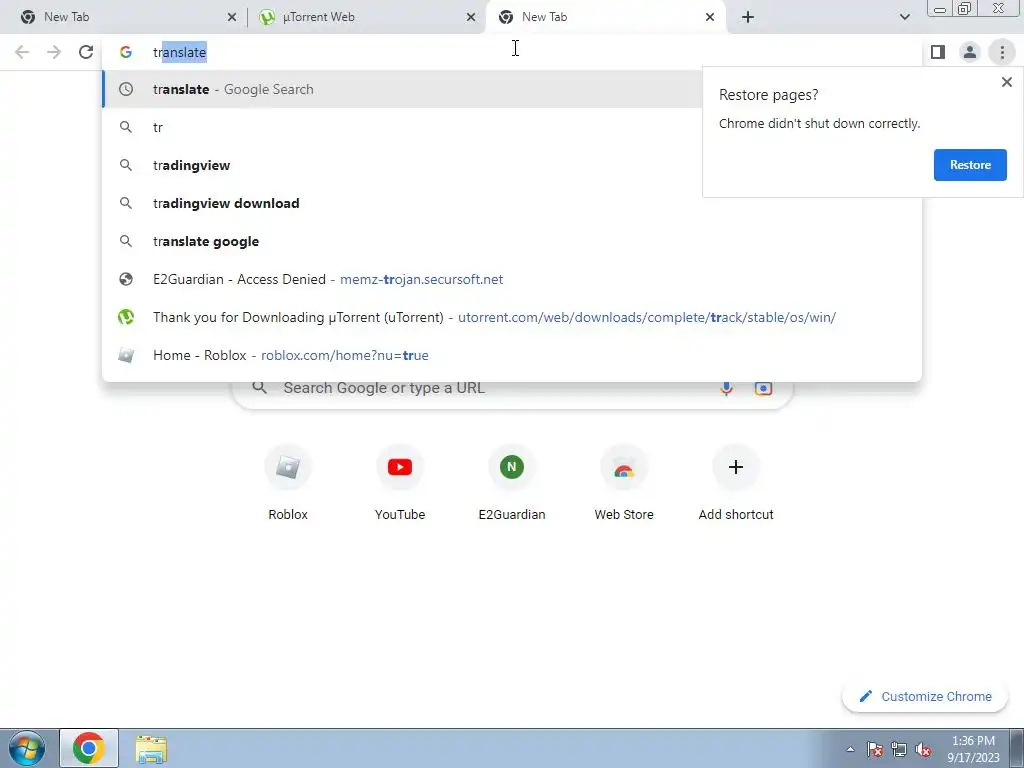Open the side panel icon
Screen dimensions: 1024x768
938,52
